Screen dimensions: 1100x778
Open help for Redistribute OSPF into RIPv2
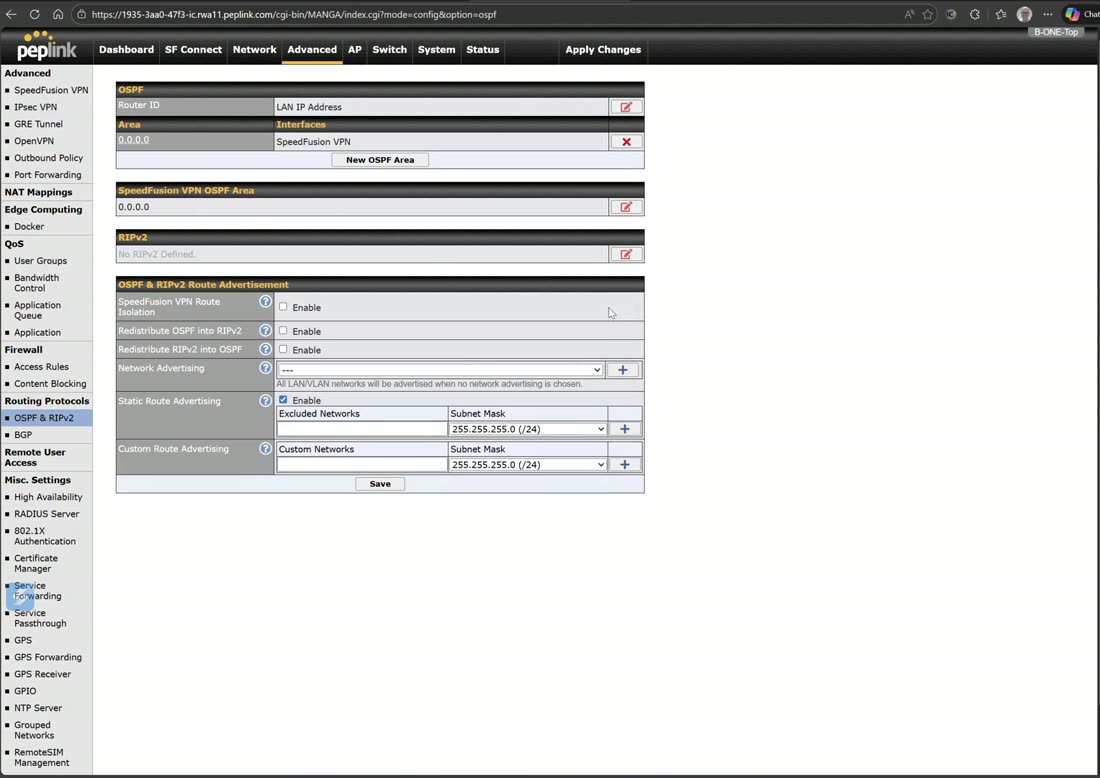pos(265,330)
